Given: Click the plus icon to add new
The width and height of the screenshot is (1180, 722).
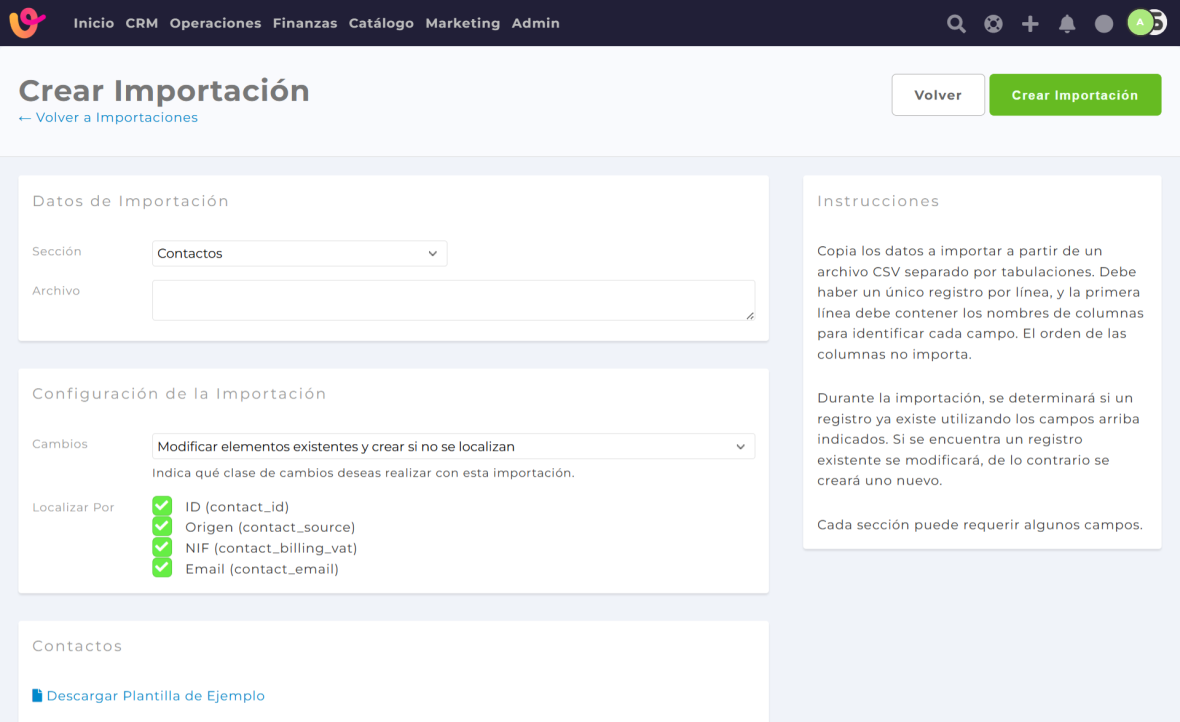Looking at the screenshot, I should (1030, 24).
